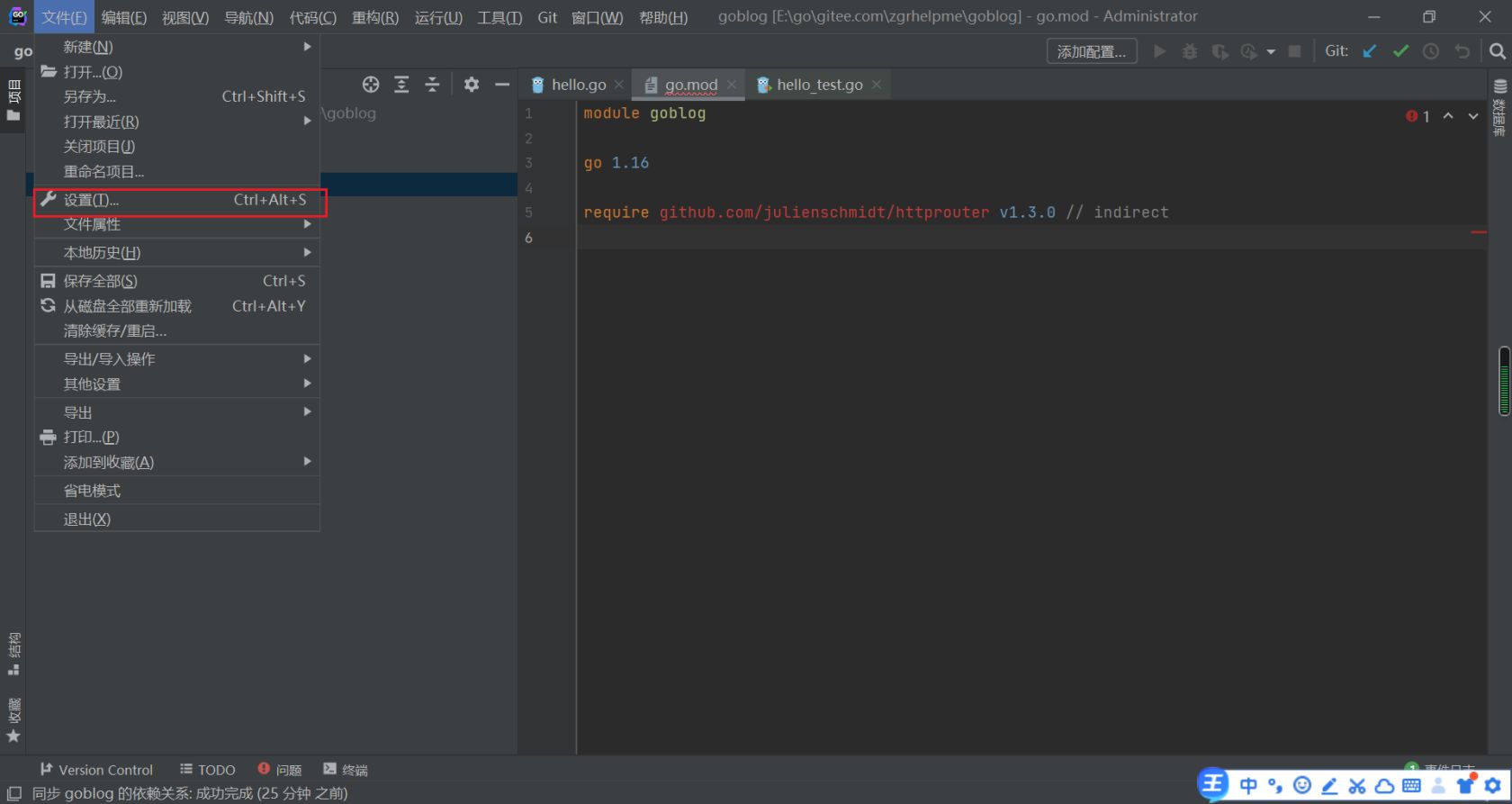Click the GoLand logo icon
Screen dimensions: 1512x804
(17, 16)
